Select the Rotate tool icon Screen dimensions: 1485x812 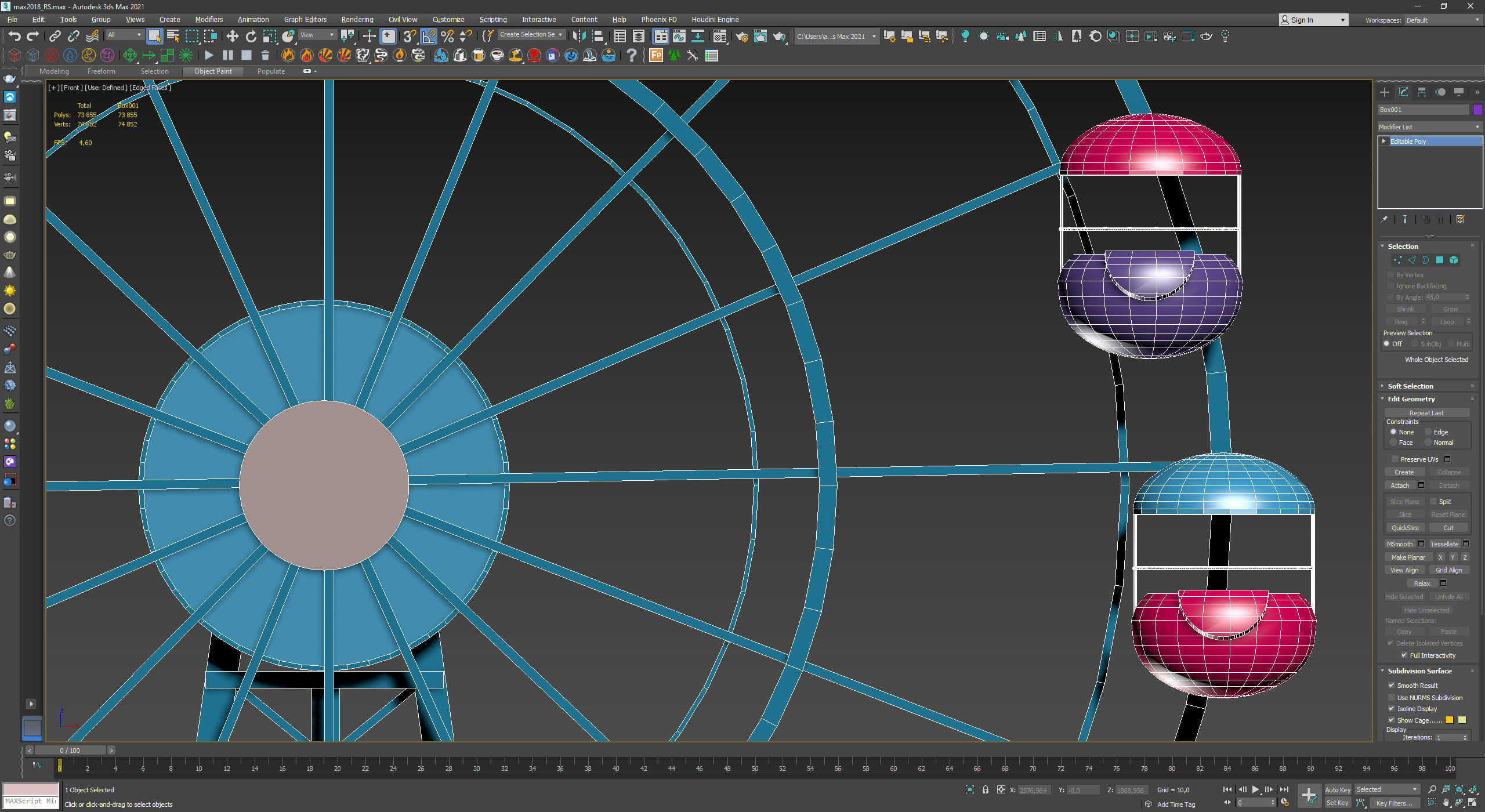(251, 37)
